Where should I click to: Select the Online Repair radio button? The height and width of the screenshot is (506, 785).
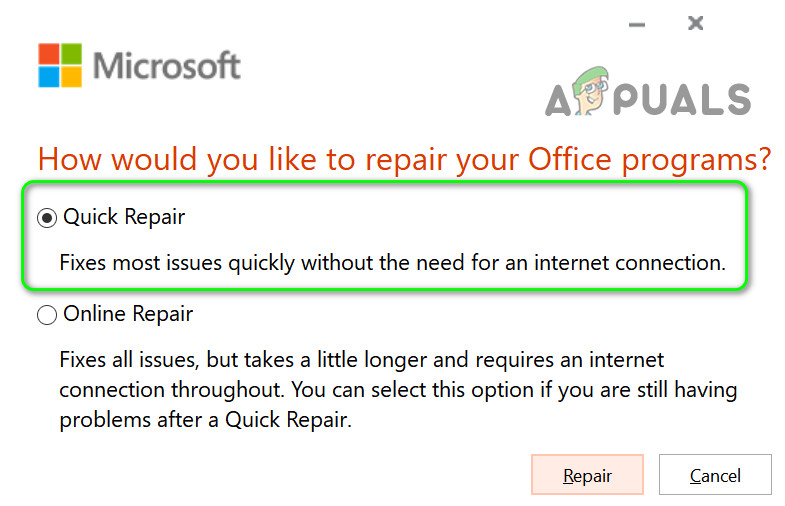click(47, 316)
